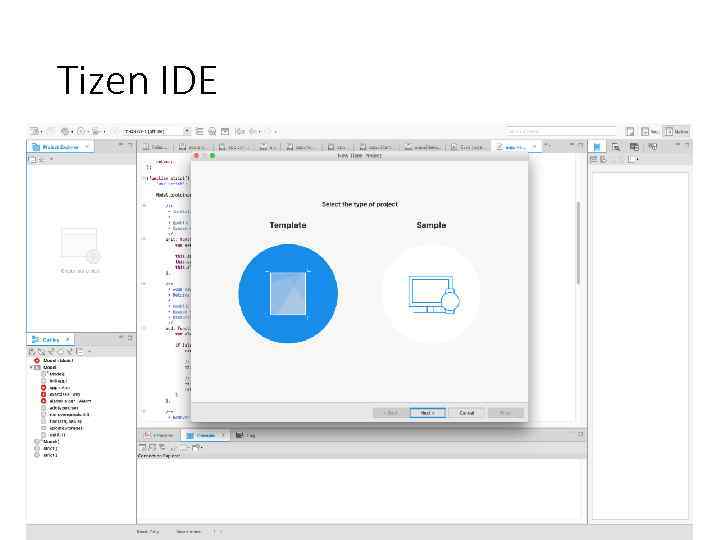
Task: Close the Outline tab
Action: pos(68,340)
